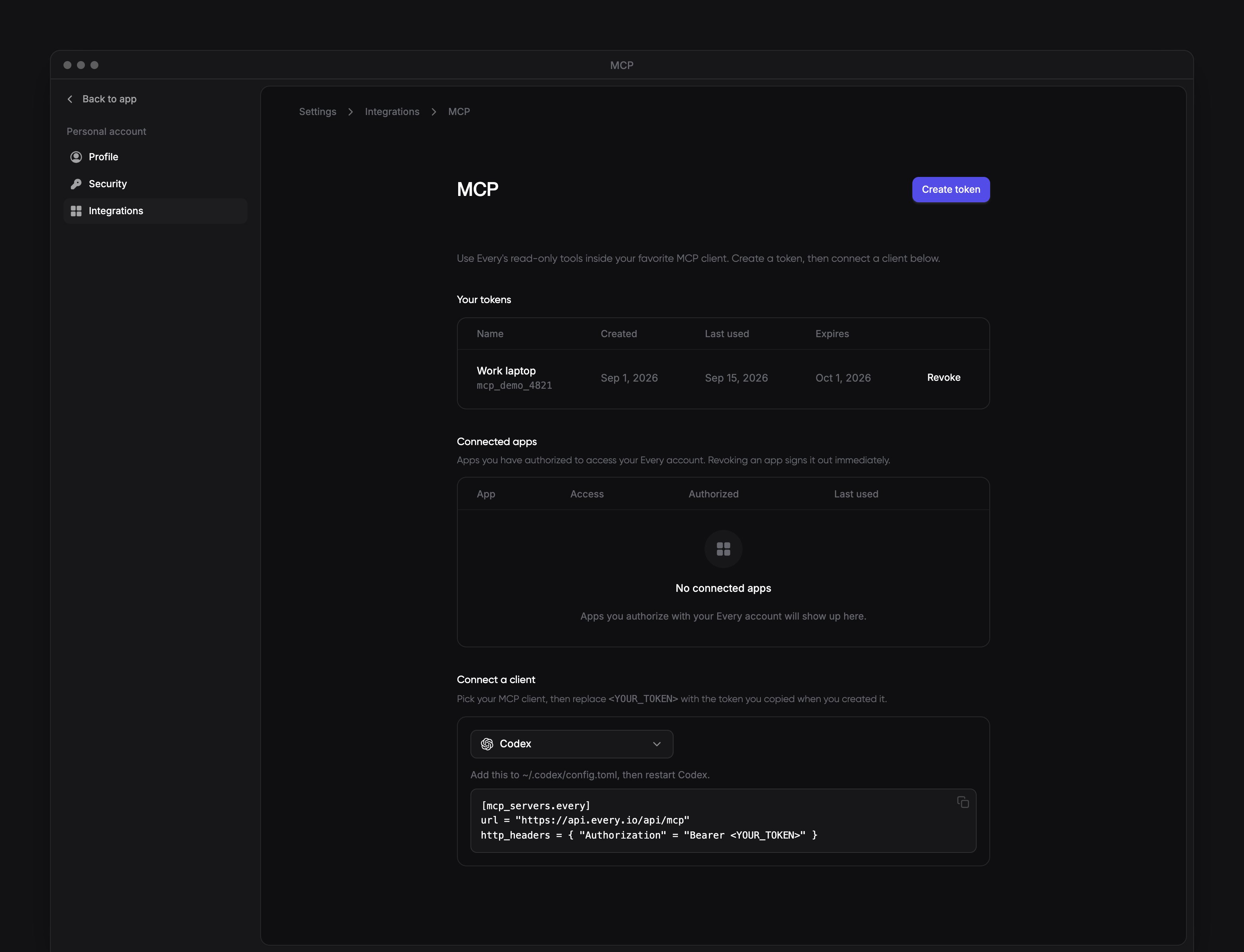Click the Codex logo icon in selector
The height and width of the screenshot is (952, 1244).
click(487, 744)
